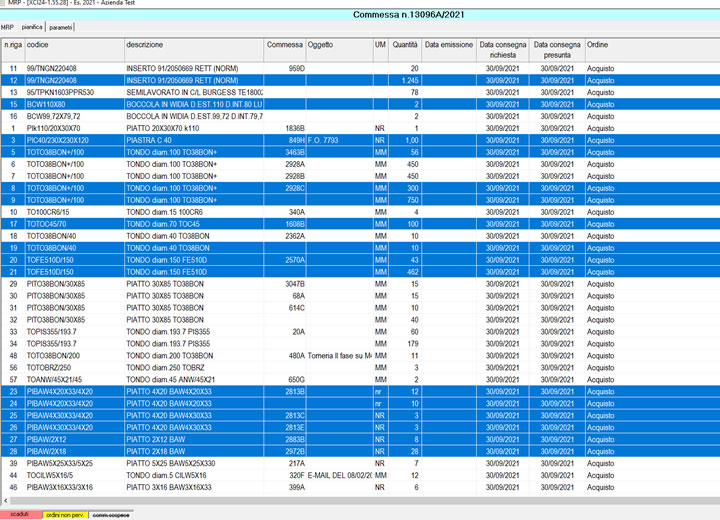
Task: Open the MRP tab
Action: (x=7, y=27)
